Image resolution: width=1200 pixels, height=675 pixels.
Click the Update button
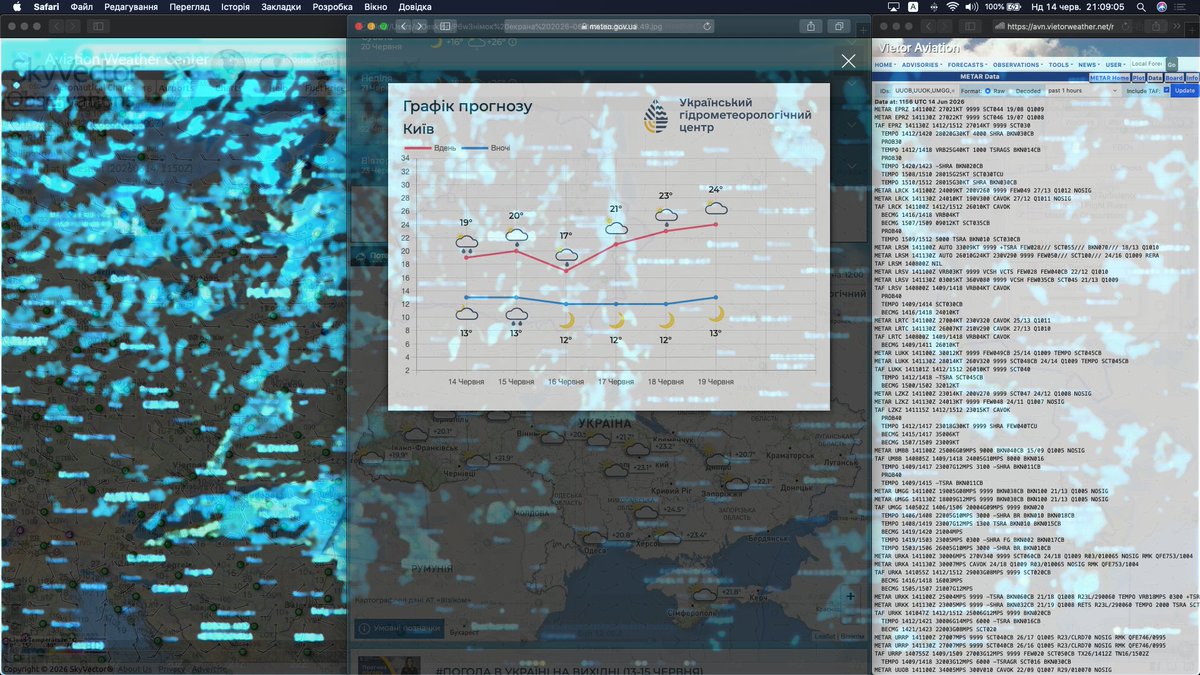[1185, 91]
